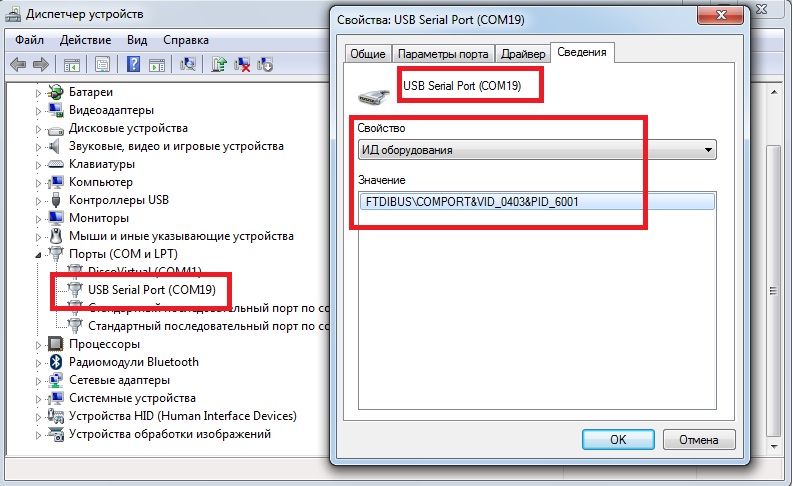Click the Back arrow toolbar icon

click(x=18, y=64)
